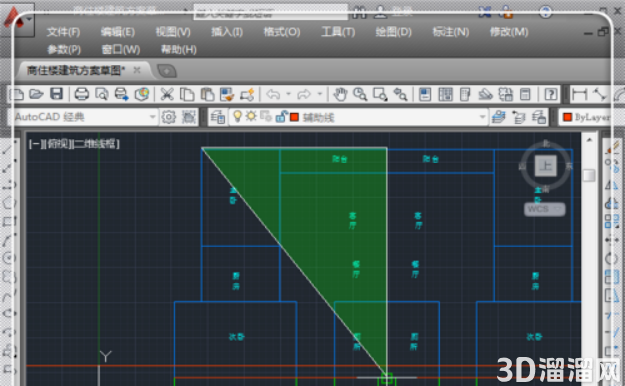
Task: Click the Zoom Previous icon
Action: 400,95
